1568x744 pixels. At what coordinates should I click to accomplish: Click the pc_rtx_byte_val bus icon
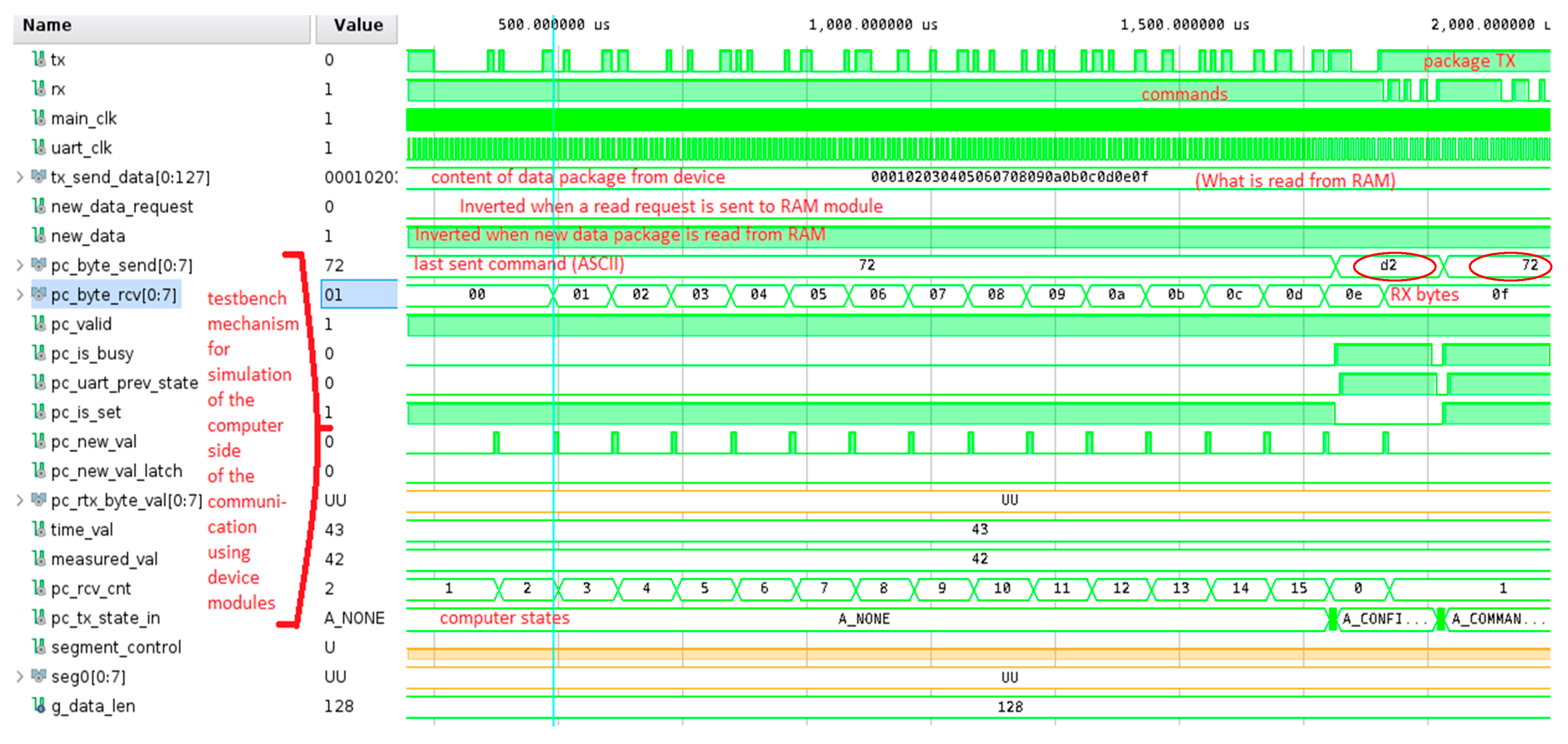[x=39, y=500]
